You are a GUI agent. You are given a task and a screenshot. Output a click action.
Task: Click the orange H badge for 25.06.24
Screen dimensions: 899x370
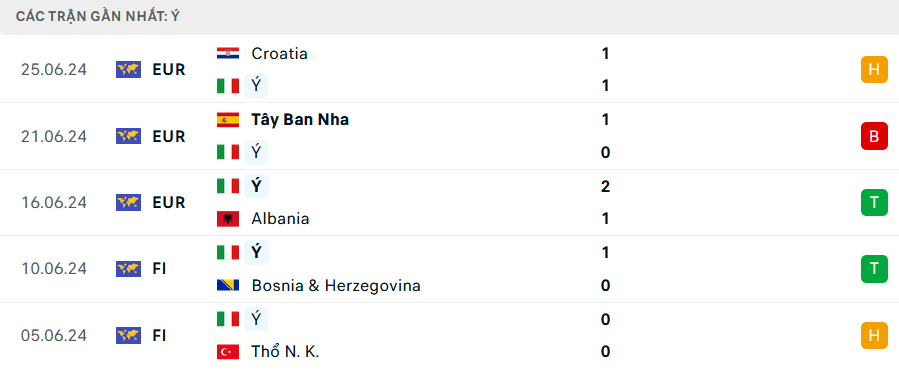point(874,69)
